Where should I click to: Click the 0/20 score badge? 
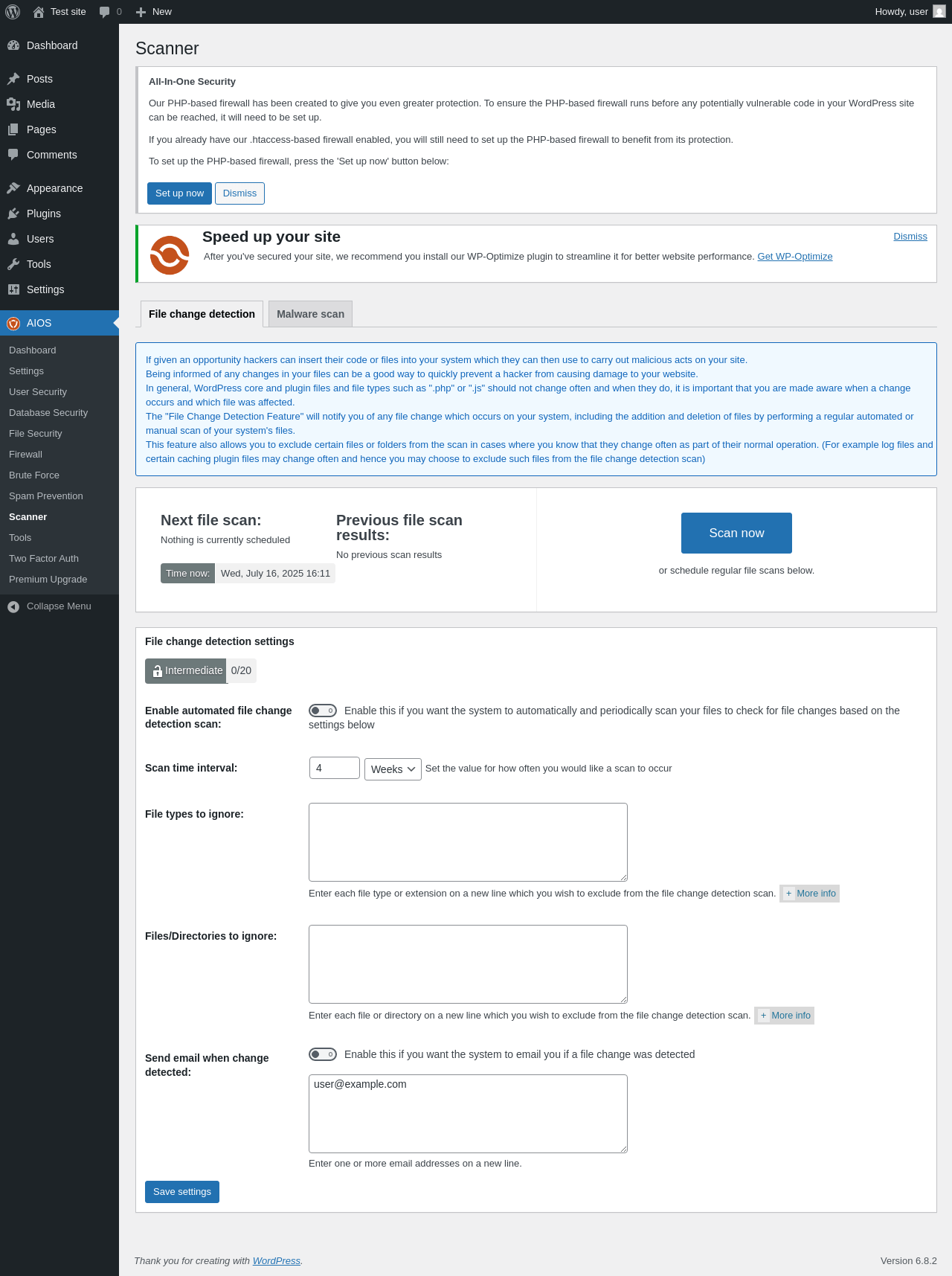point(242,670)
